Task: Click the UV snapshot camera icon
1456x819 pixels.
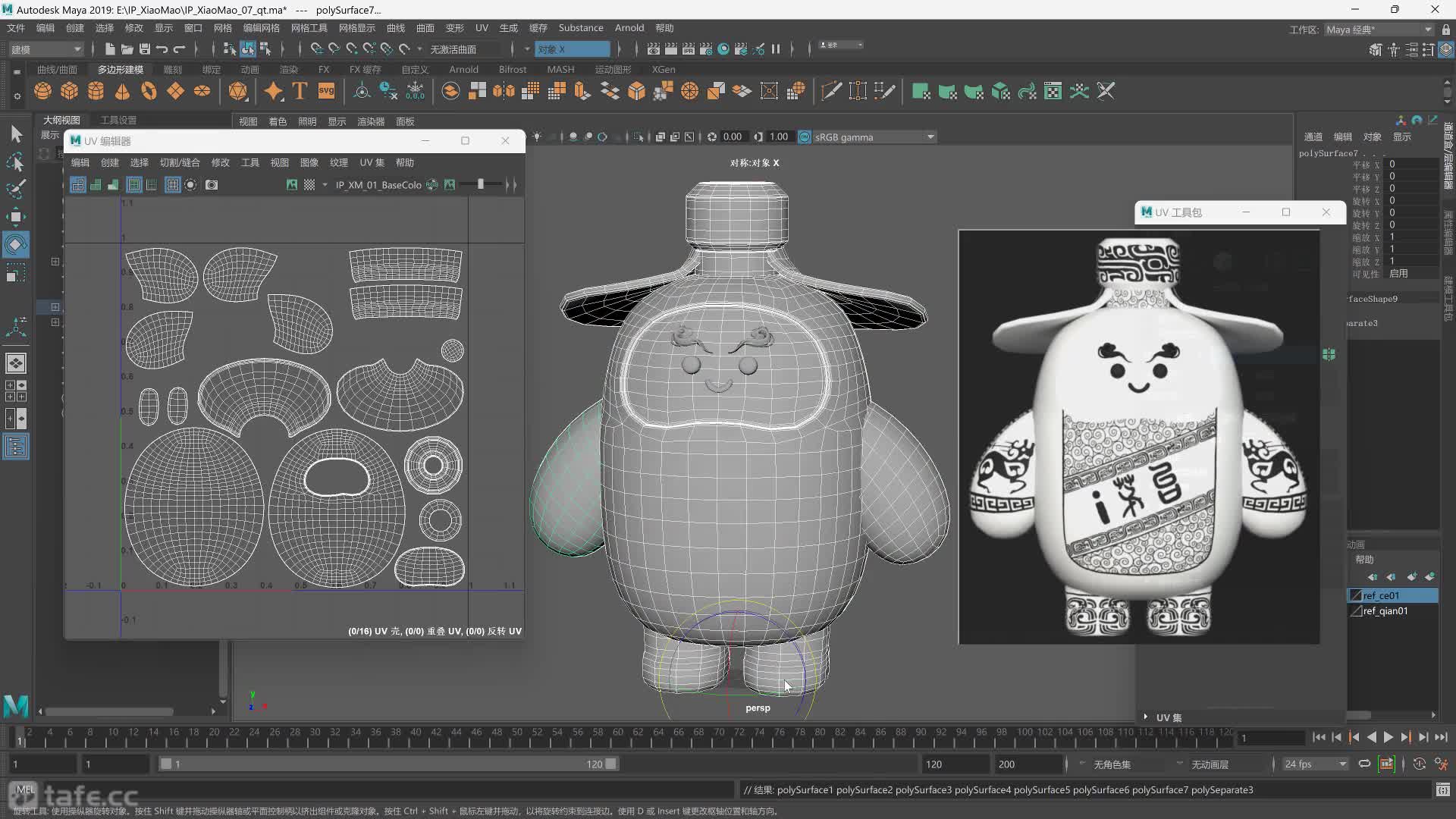Action: click(x=212, y=185)
